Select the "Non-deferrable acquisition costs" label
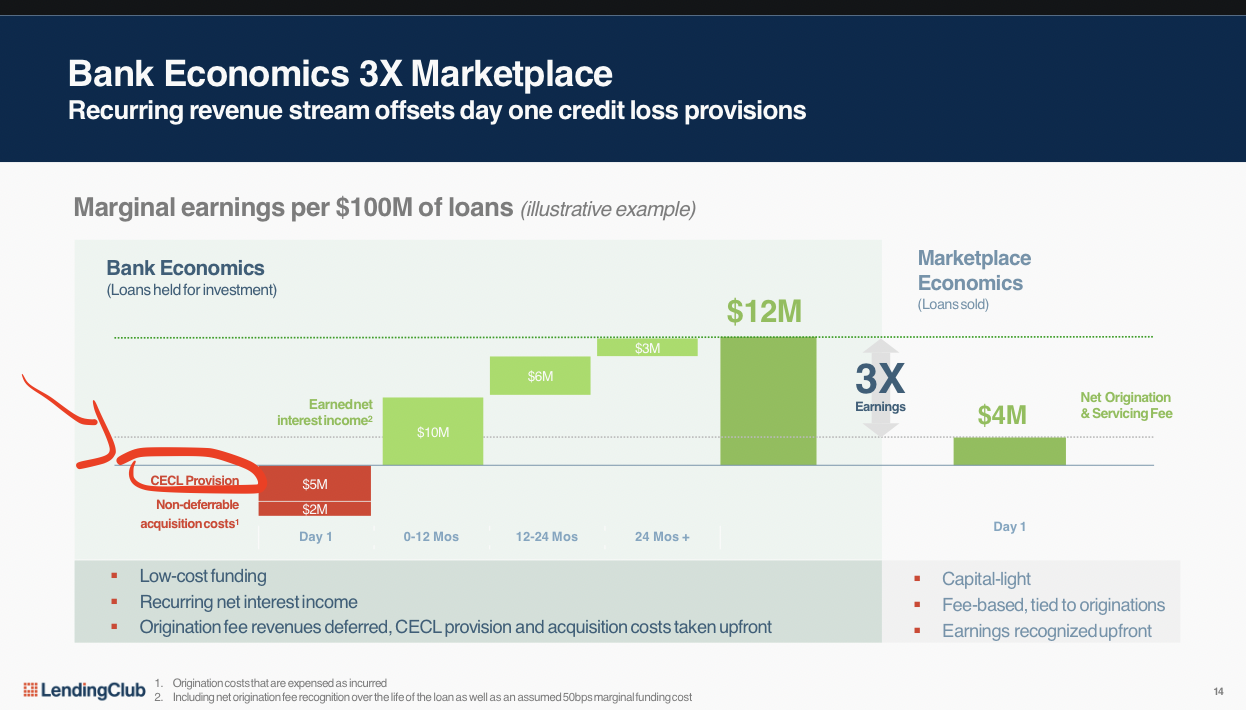The image size is (1246, 710). (x=190, y=514)
